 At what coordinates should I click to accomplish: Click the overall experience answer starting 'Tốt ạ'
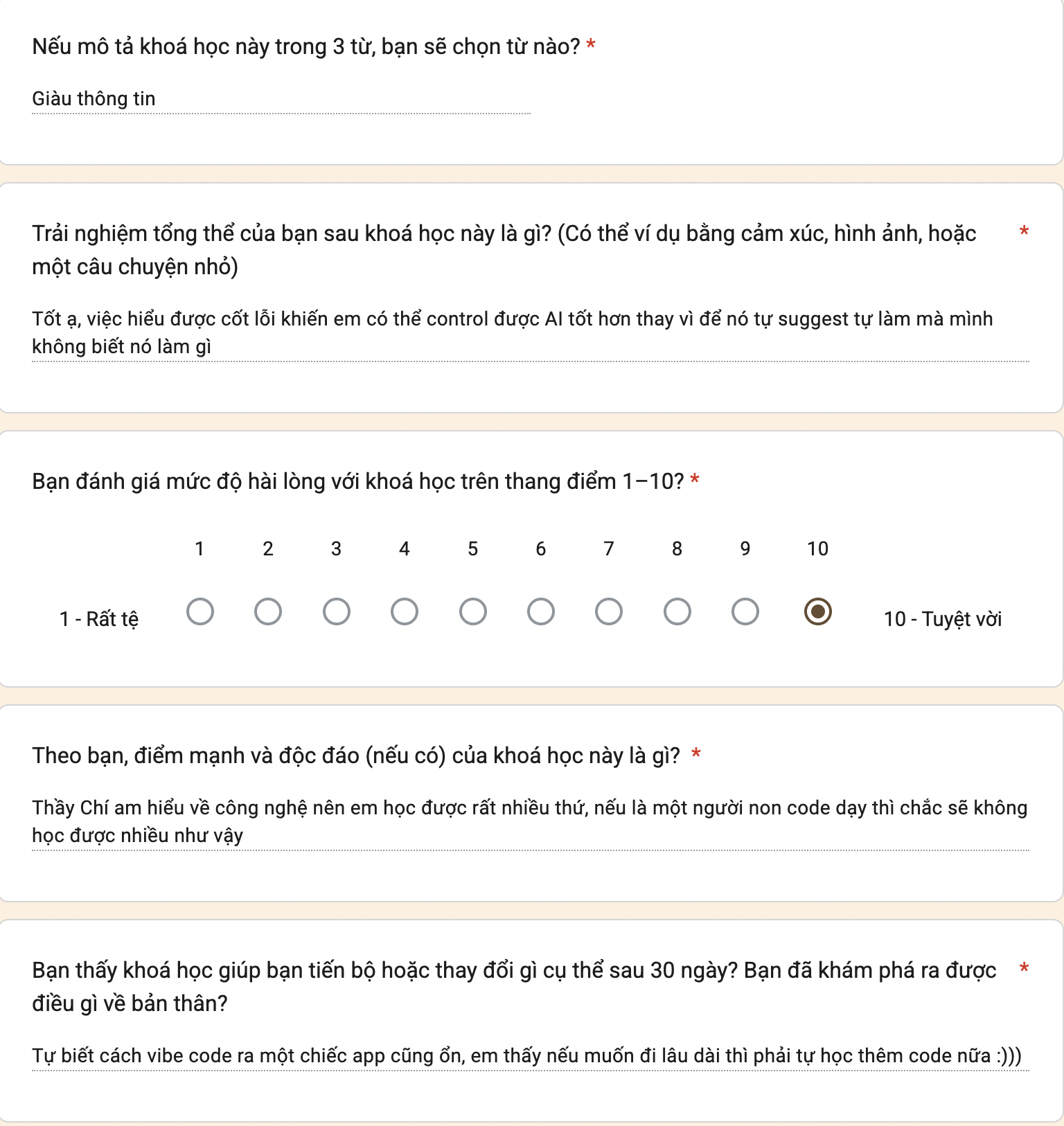(531, 332)
